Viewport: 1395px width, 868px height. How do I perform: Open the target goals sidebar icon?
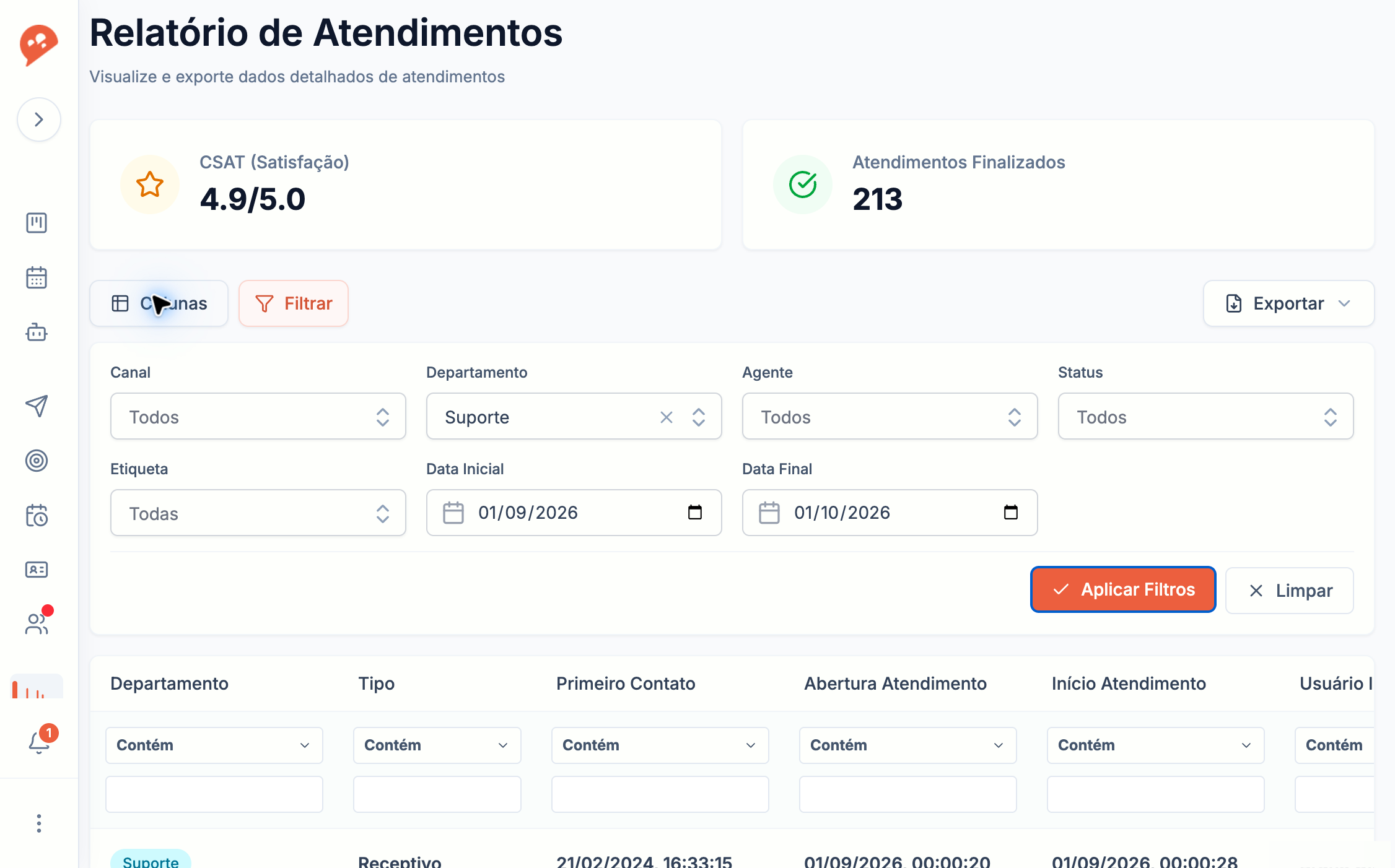pos(37,461)
